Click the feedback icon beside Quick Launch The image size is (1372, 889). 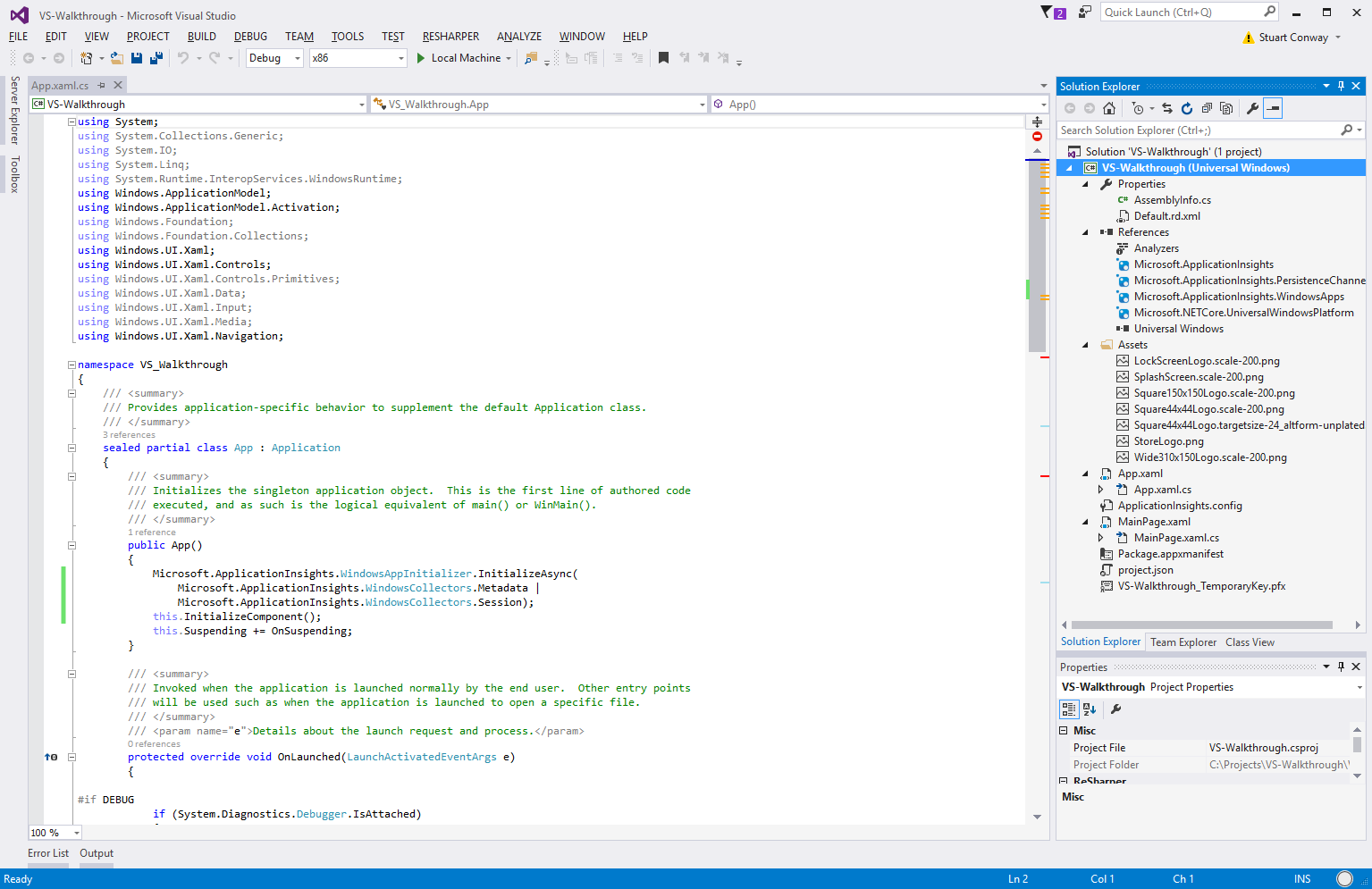1084,12
